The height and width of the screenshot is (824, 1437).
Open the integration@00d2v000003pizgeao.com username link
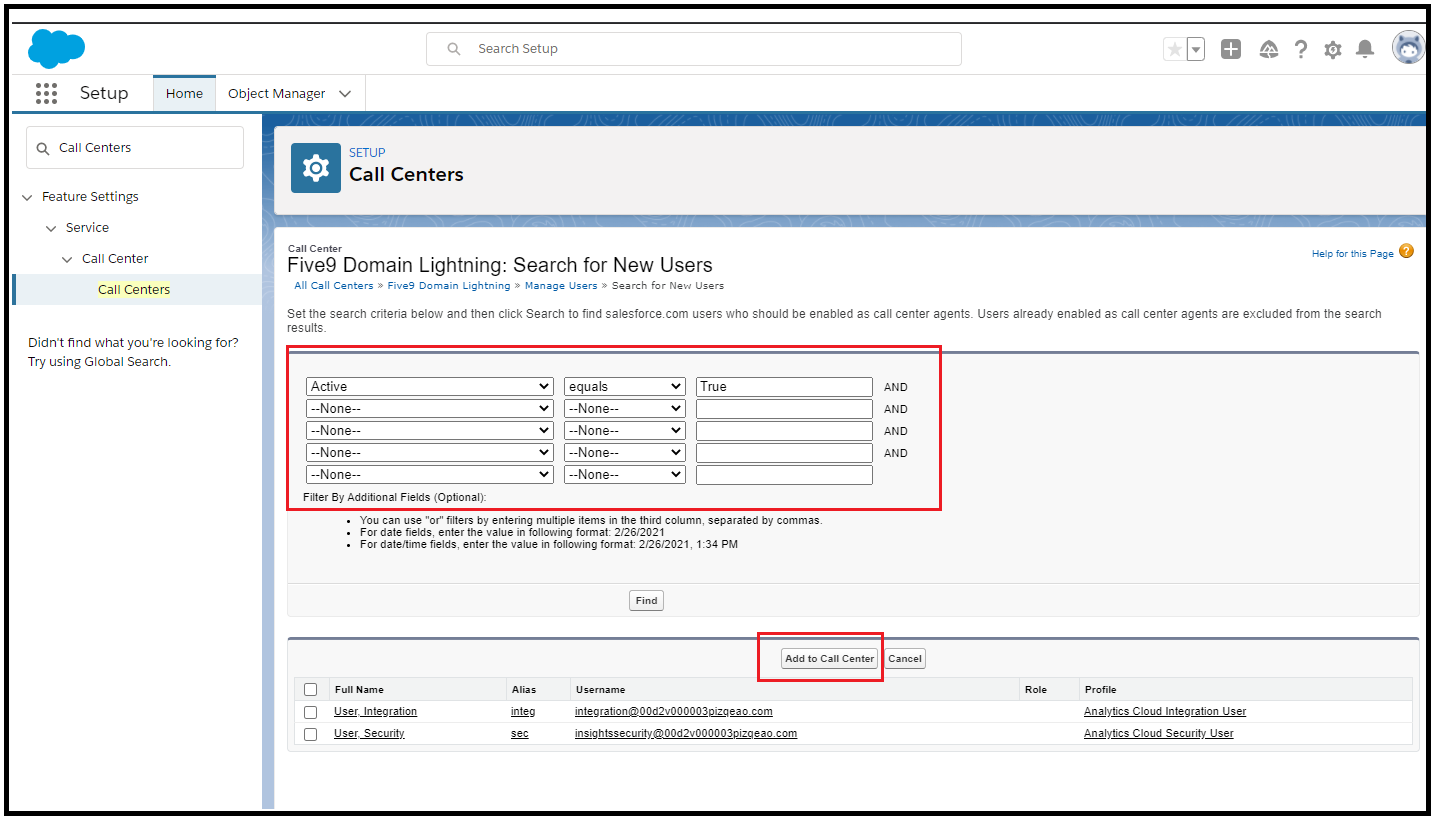tap(674, 712)
